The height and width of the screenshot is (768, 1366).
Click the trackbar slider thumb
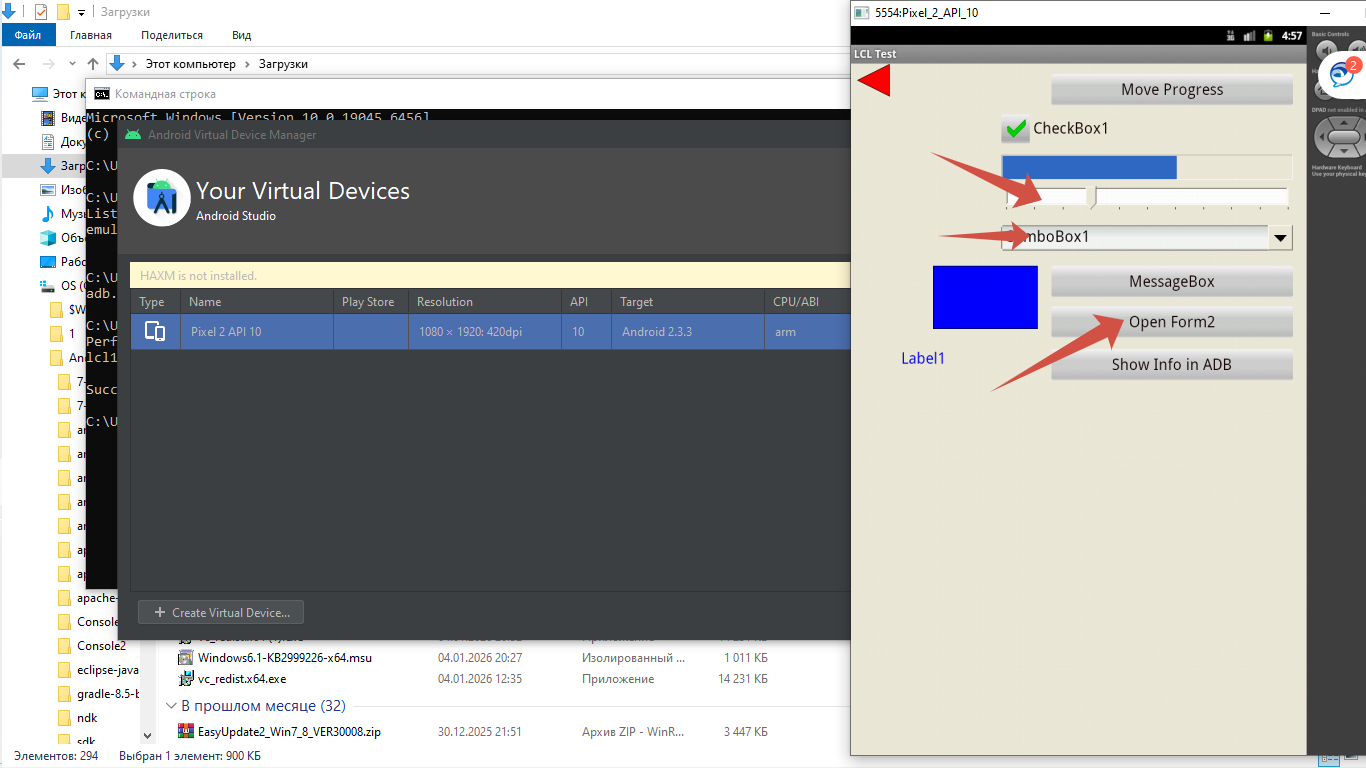pyautogui.click(x=1092, y=196)
